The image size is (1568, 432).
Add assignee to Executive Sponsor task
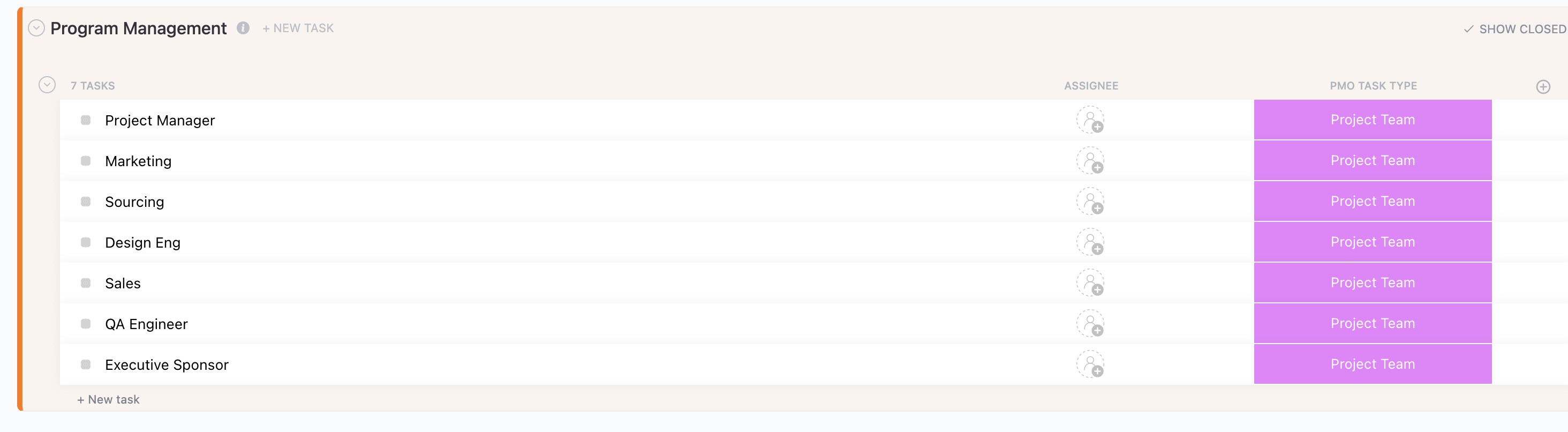[x=1090, y=364]
